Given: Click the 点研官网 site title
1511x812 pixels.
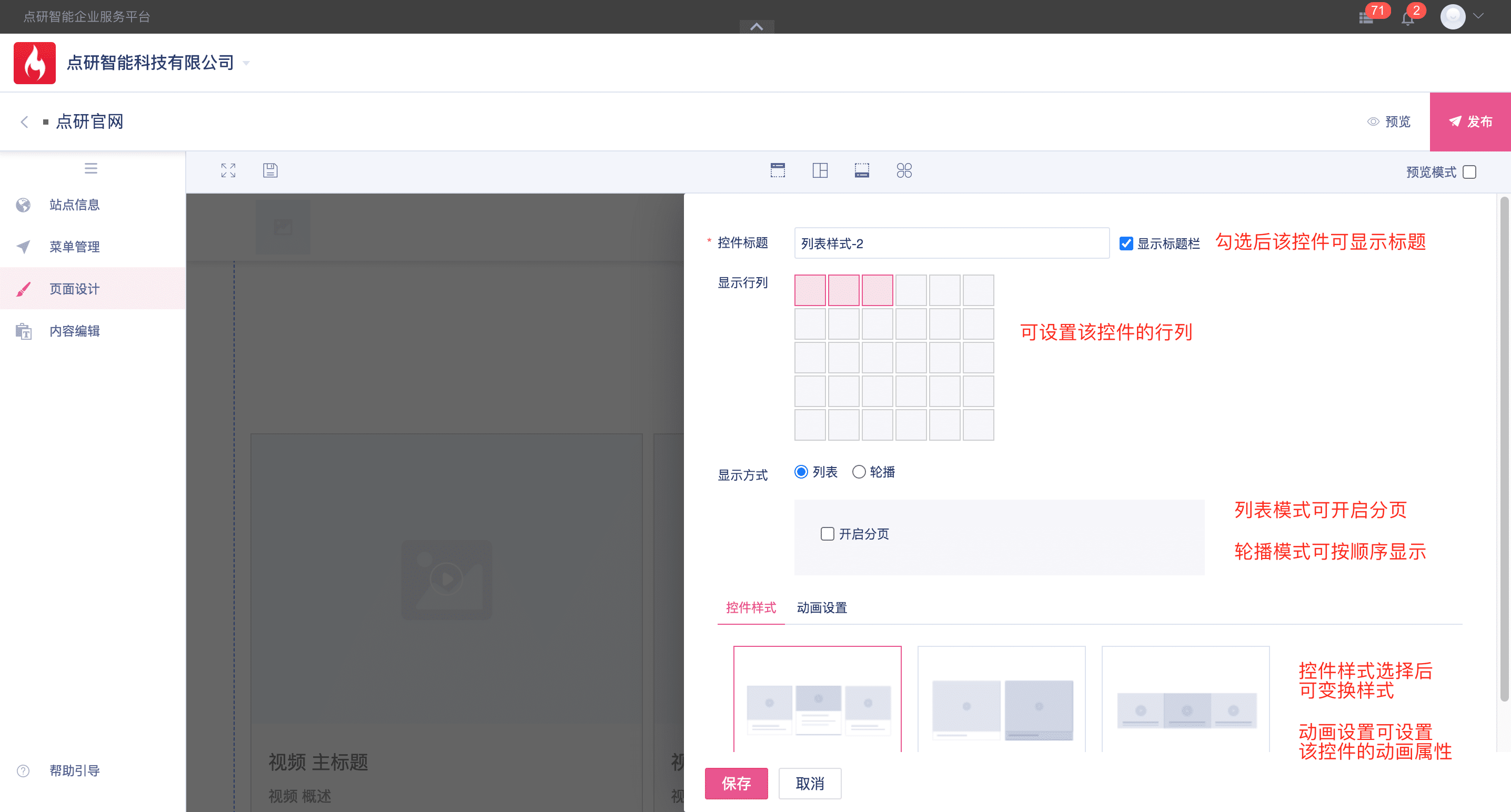Looking at the screenshot, I should 90,121.
